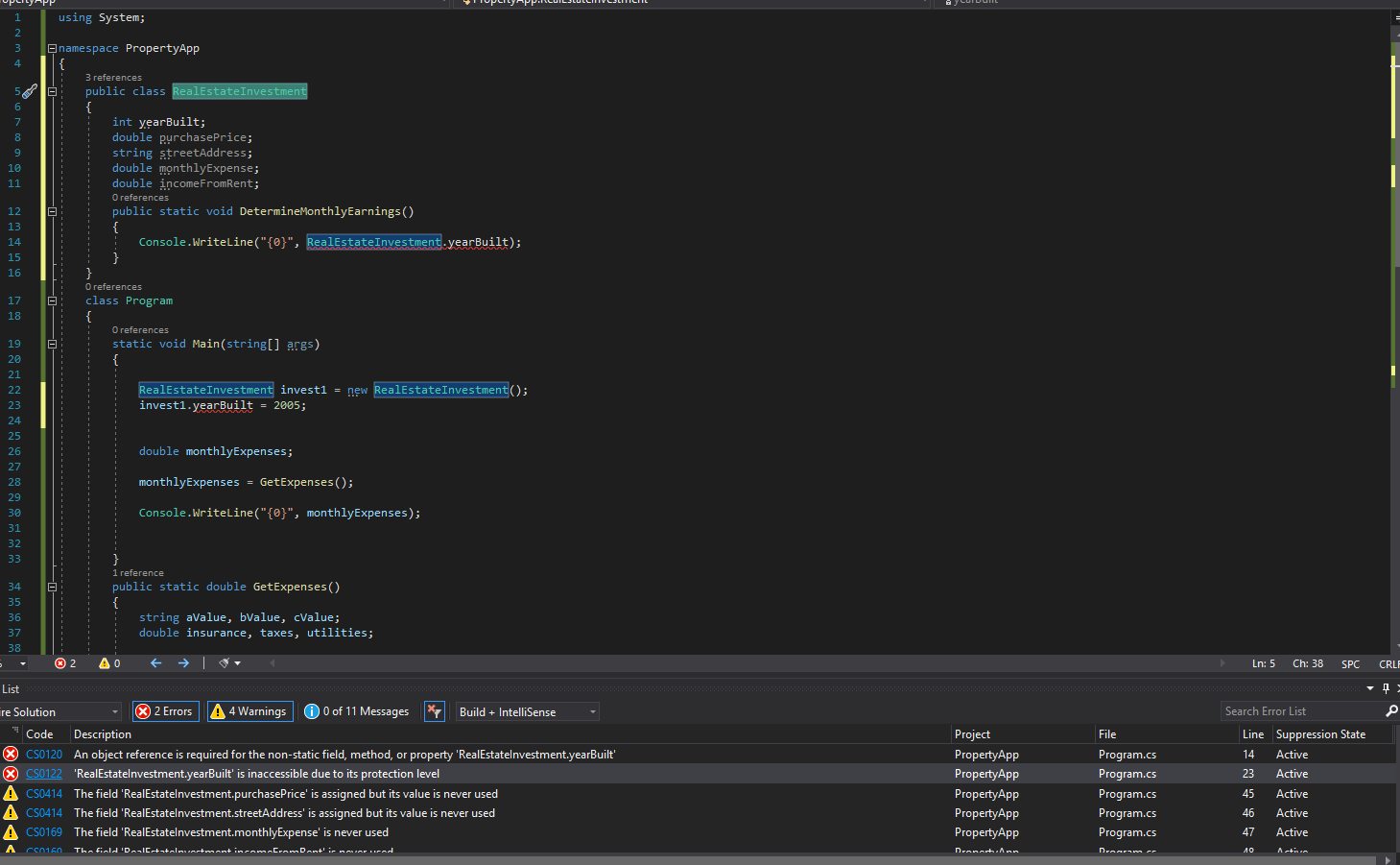Toggle the 0 of 11 Messages filter

pyautogui.click(x=357, y=711)
